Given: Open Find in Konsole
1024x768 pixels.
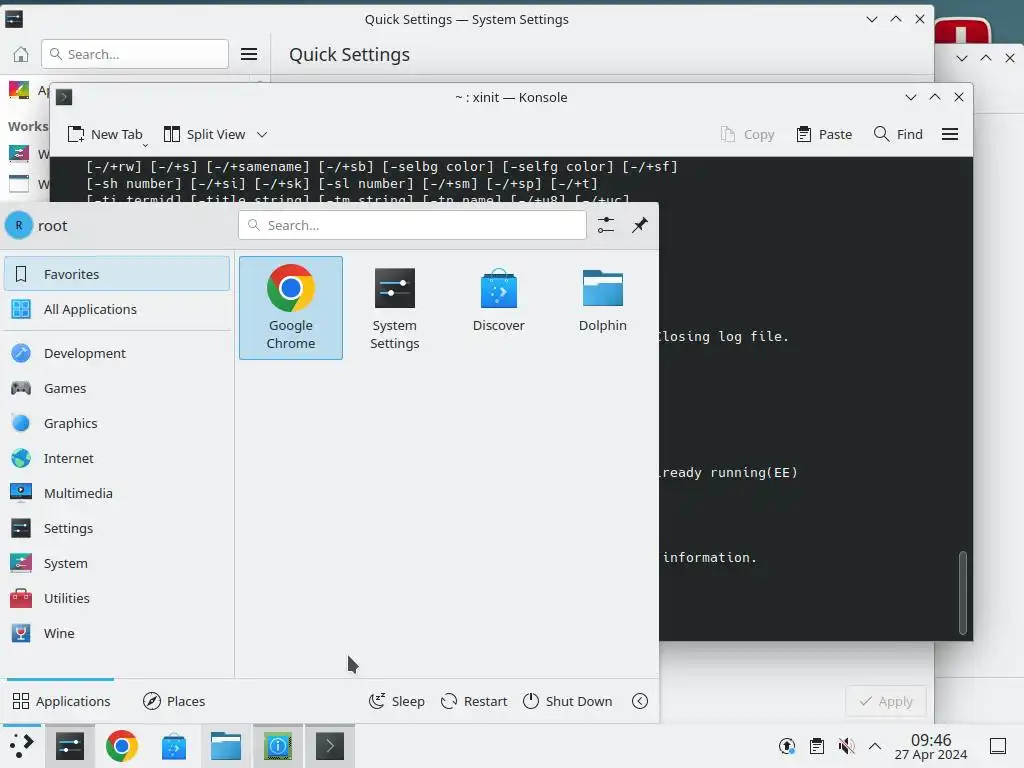Looking at the screenshot, I should tap(898, 135).
